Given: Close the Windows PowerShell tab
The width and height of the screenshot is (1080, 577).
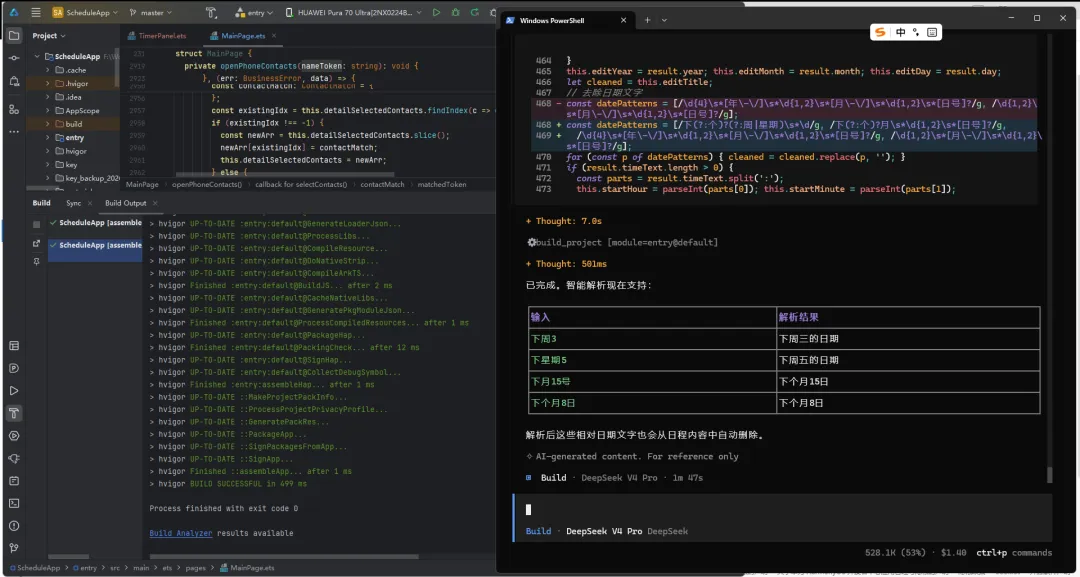Looking at the screenshot, I should coord(623,21).
